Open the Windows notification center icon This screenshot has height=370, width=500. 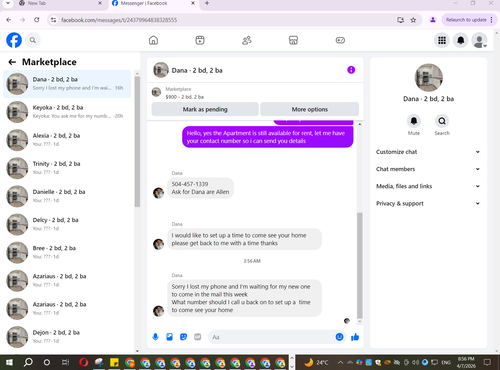click(x=487, y=362)
